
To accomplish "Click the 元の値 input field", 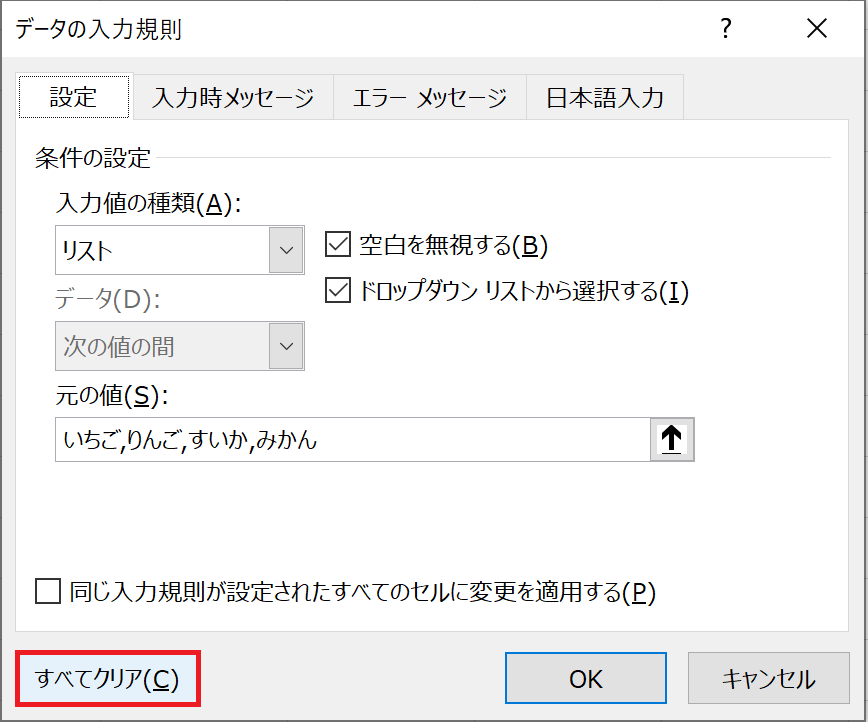I will tap(353, 440).
